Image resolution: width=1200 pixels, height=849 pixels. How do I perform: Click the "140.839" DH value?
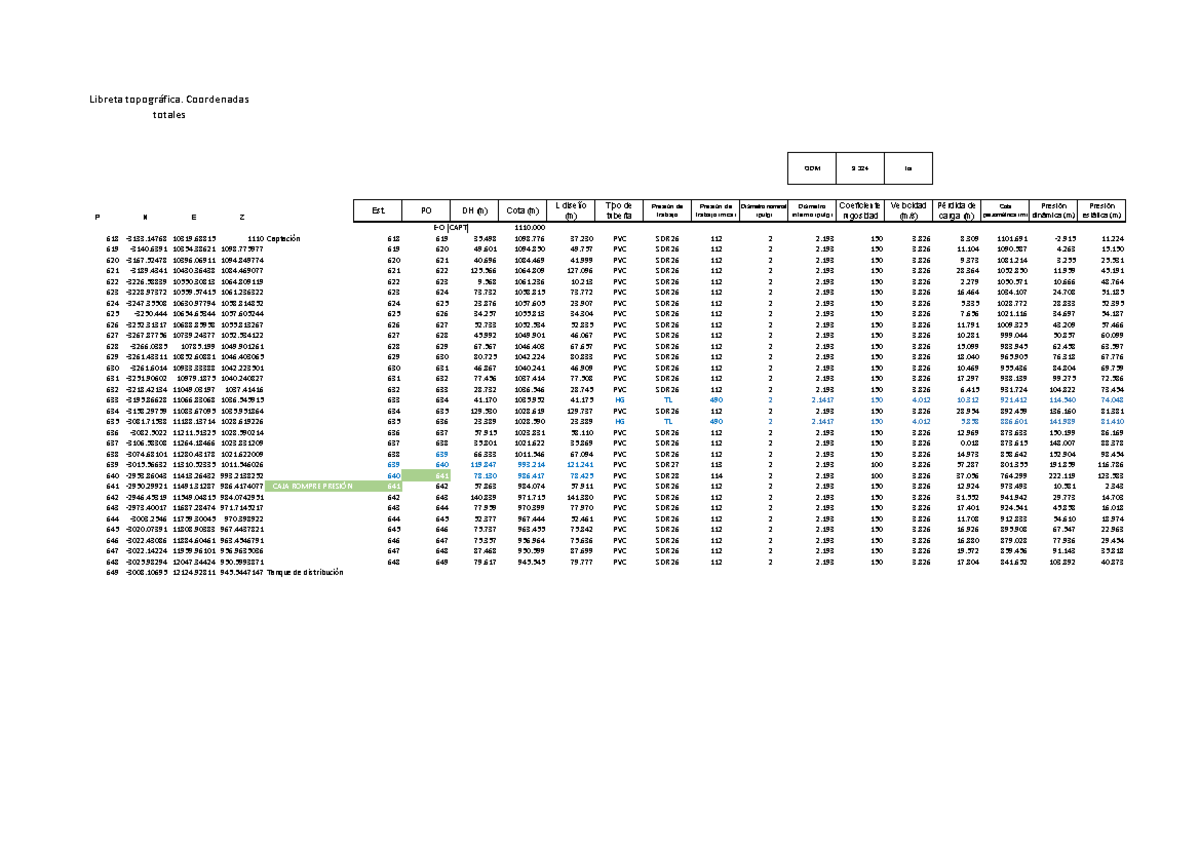click(482, 497)
